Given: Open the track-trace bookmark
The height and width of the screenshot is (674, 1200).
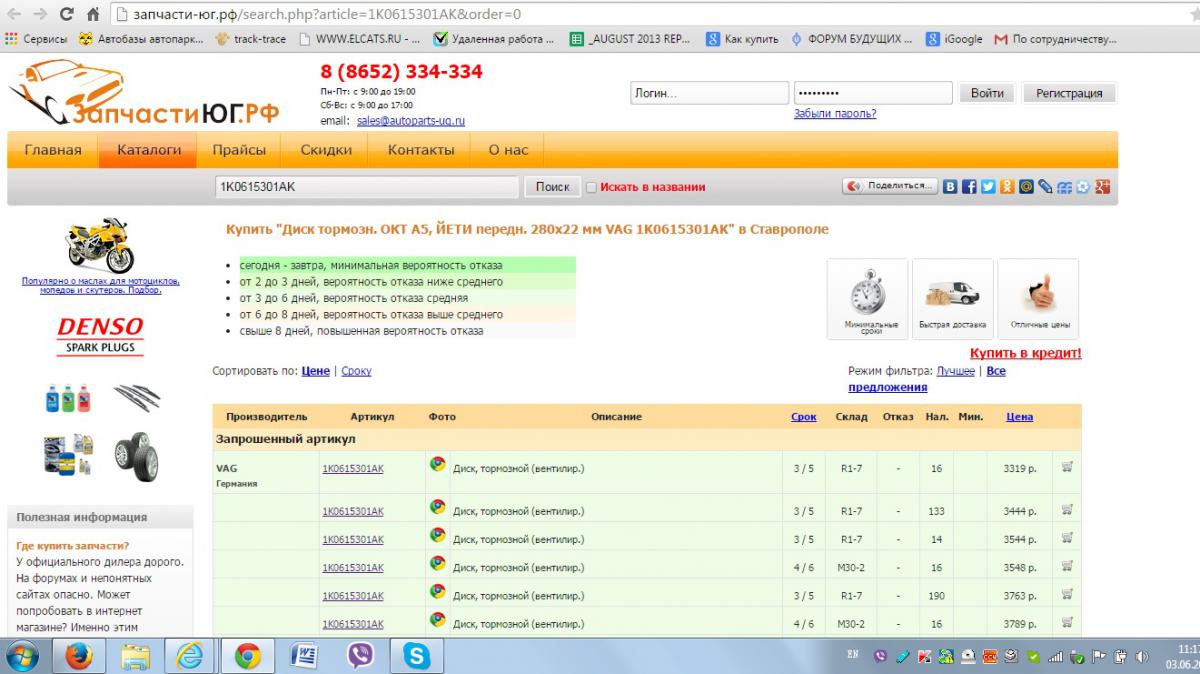Looking at the screenshot, I should [x=251, y=39].
